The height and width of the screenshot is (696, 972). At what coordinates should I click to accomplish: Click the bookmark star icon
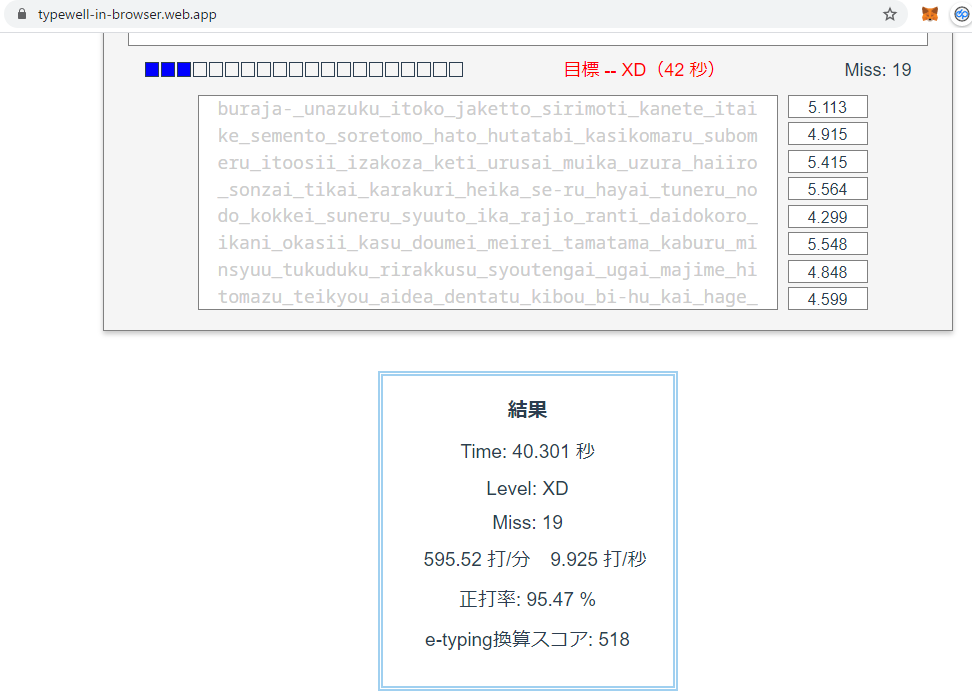click(x=890, y=14)
